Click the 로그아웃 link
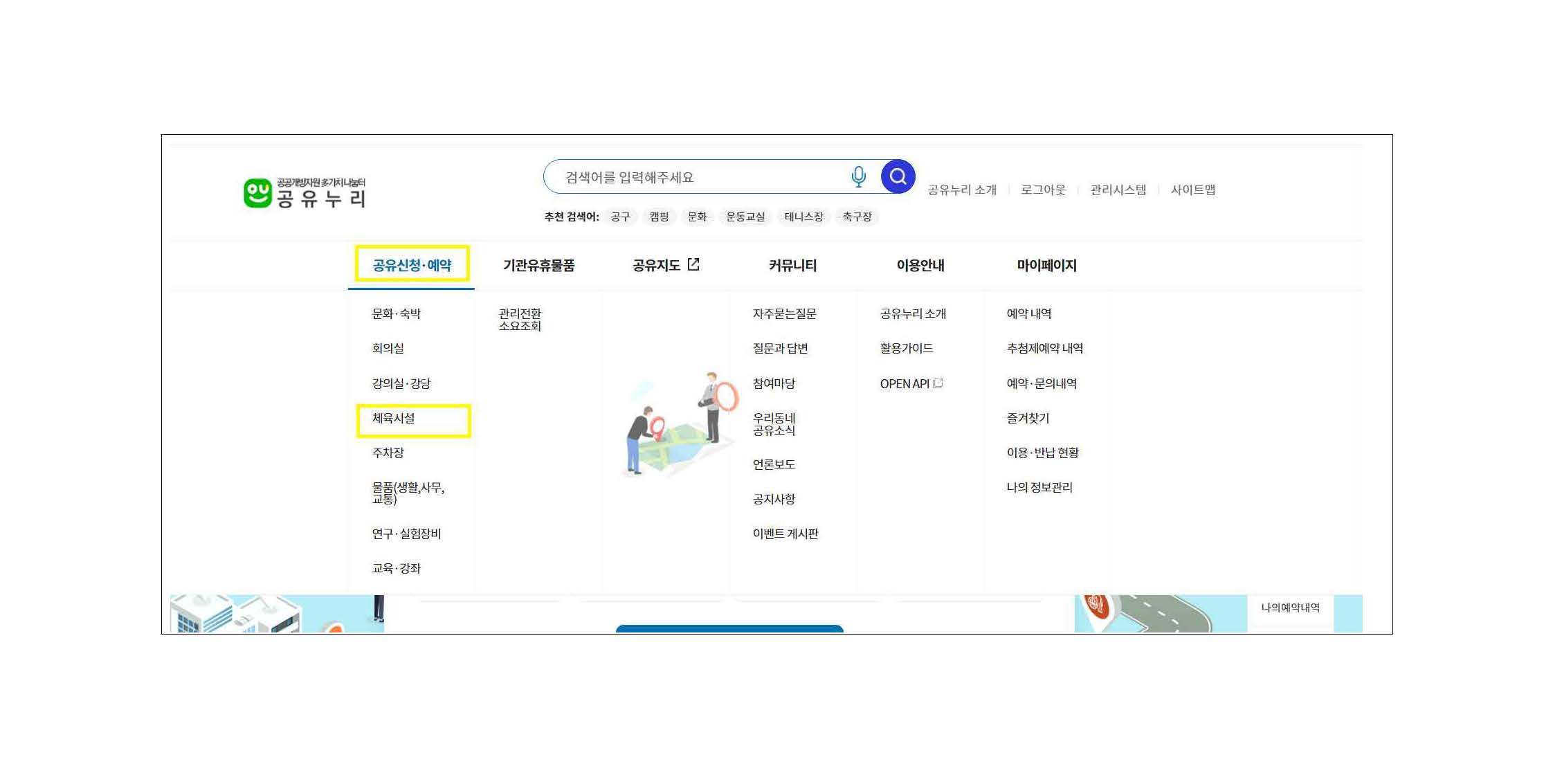Viewport: 1544px width, 784px height. click(x=1043, y=190)
